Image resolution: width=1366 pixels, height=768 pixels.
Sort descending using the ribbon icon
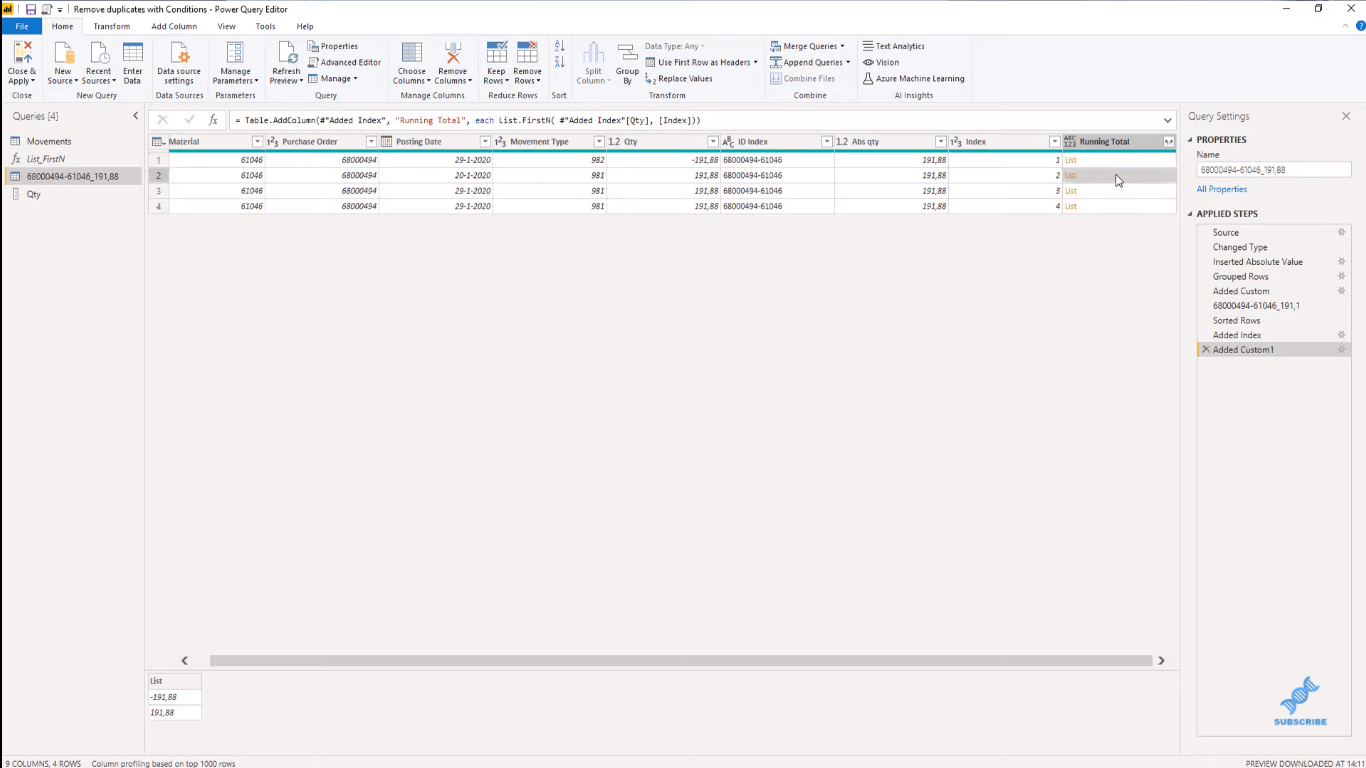point(559,62)
